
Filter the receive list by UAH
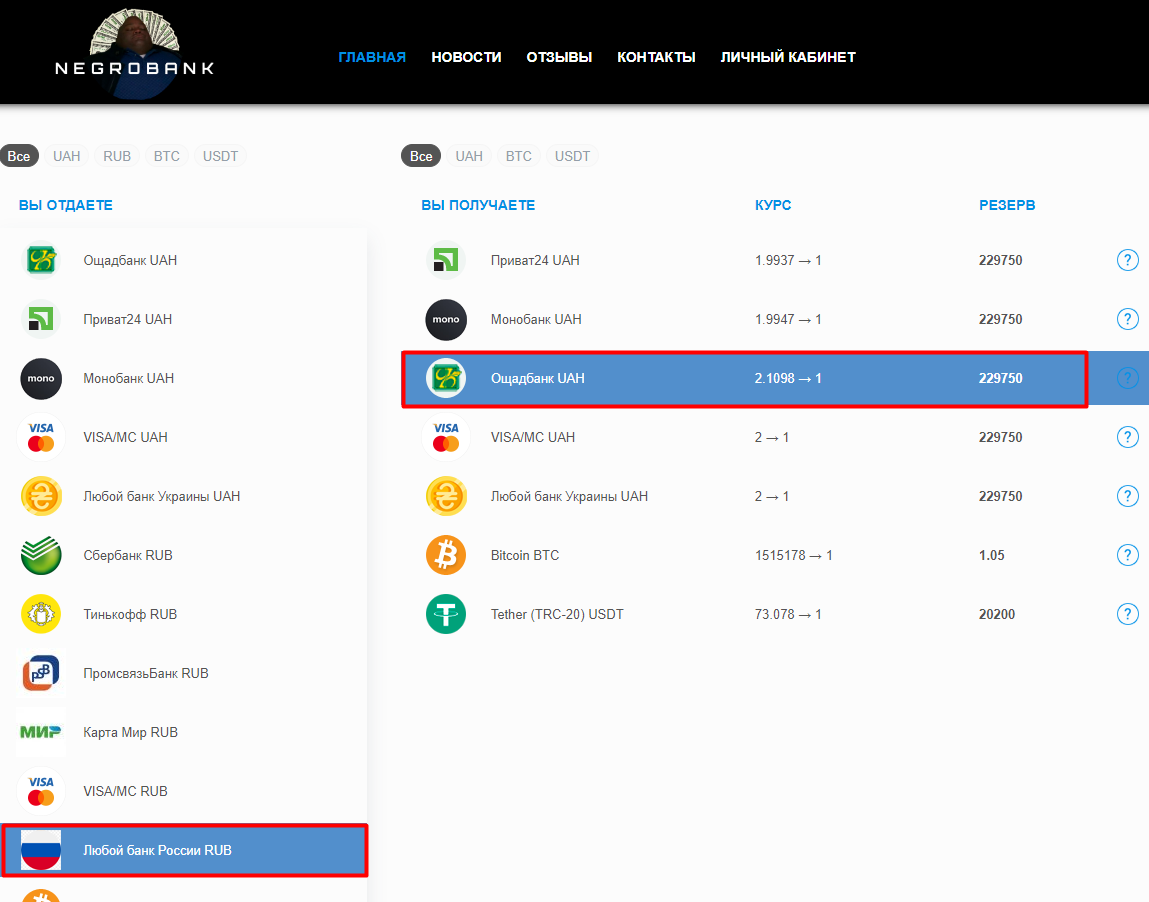(x=469, y=156)
